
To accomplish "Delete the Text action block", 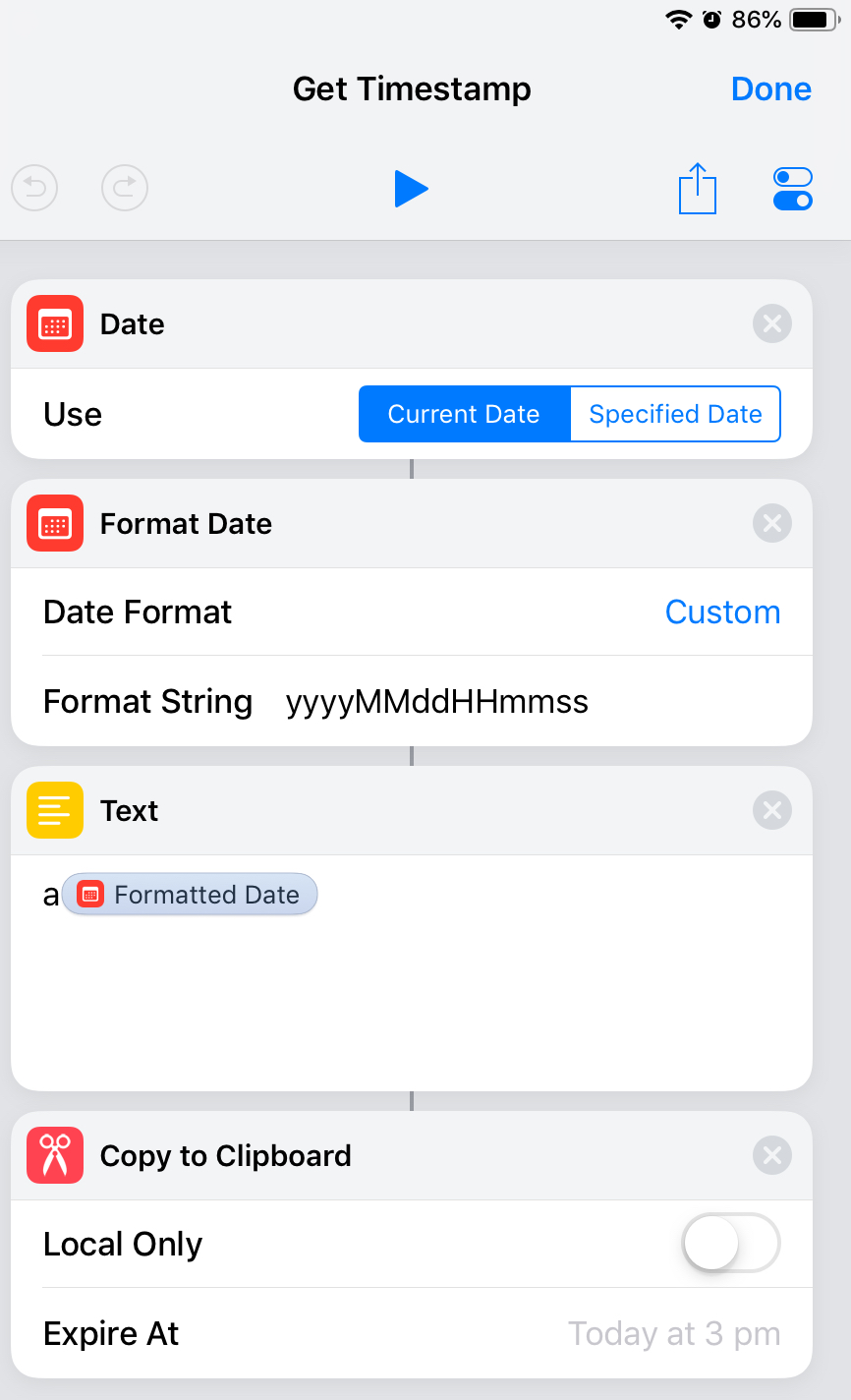I will click(771, 810).
